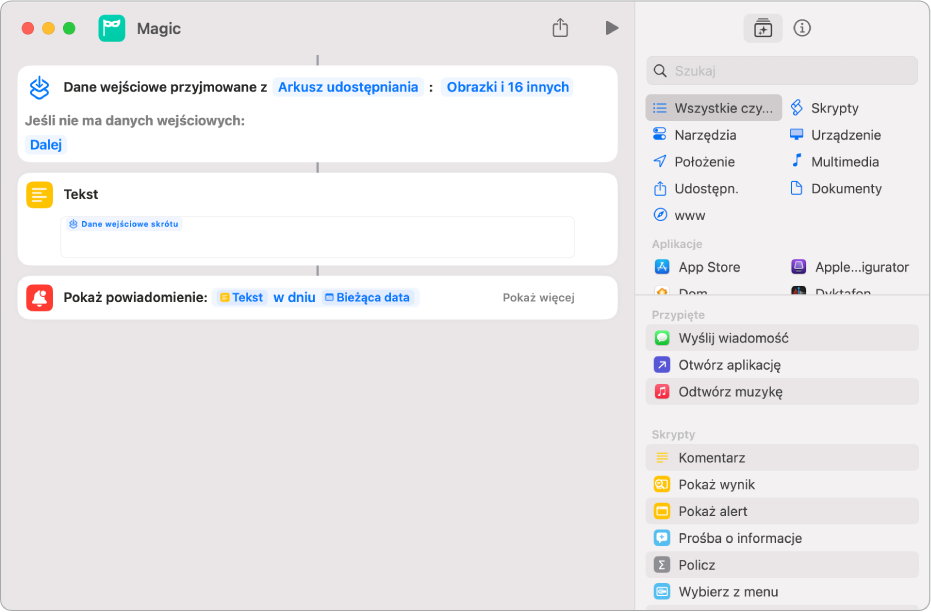This screenshot has width=931, height=612.
Task: Click the Magic shortcut mask icon
Action: point(112,28)
